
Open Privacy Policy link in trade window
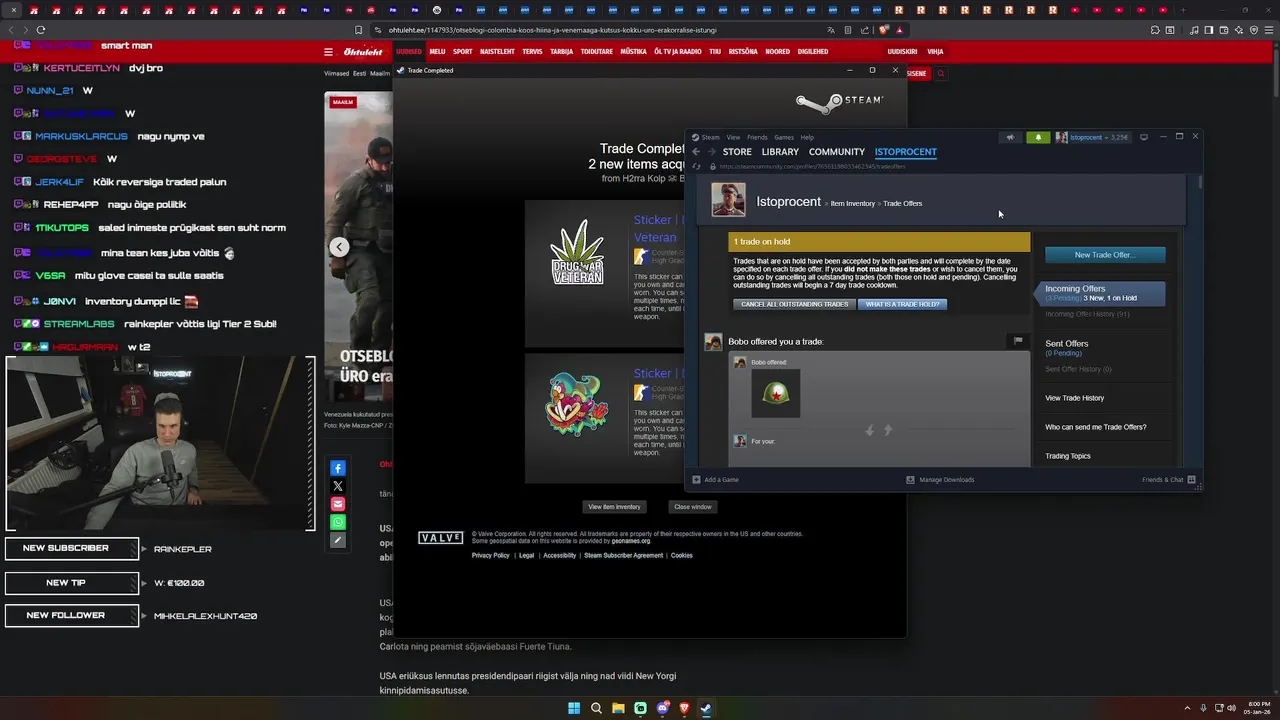tap(490, 555)
